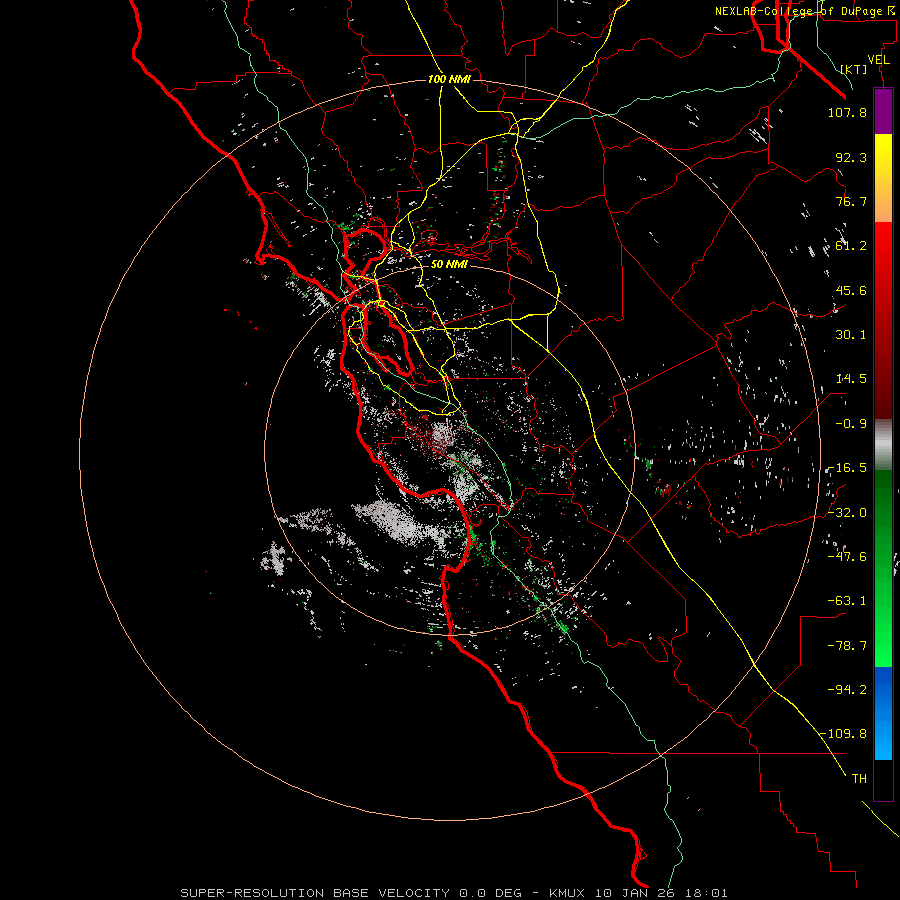This screenshot has height=900, width=900.
Task: Click the 61.2 legend value
Action: (x=851, y=246)
